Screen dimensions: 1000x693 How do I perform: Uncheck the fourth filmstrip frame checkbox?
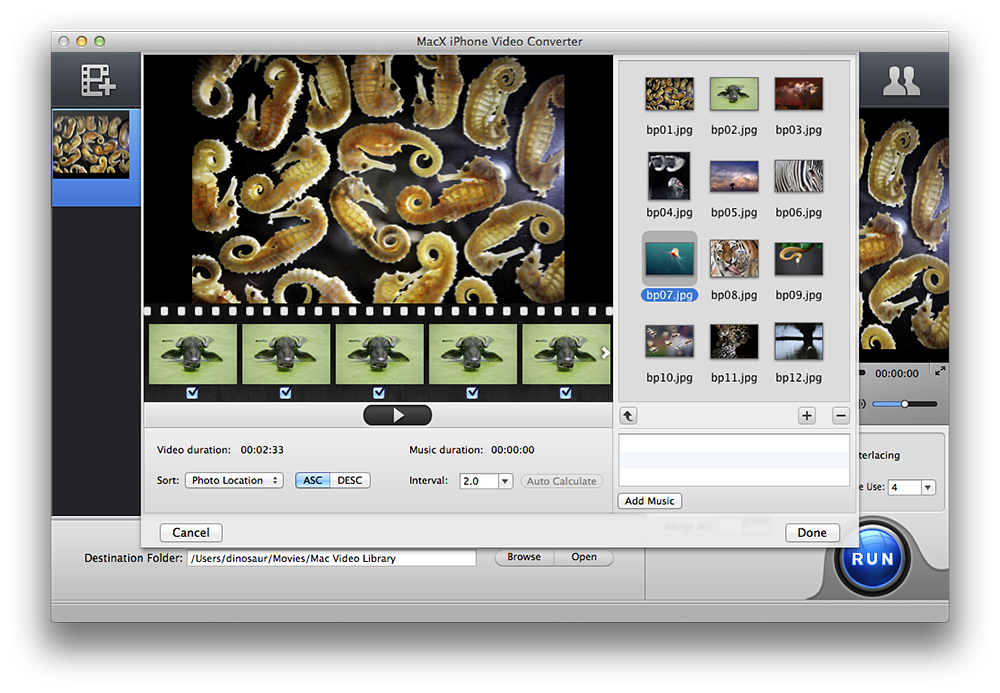(472, 393)
